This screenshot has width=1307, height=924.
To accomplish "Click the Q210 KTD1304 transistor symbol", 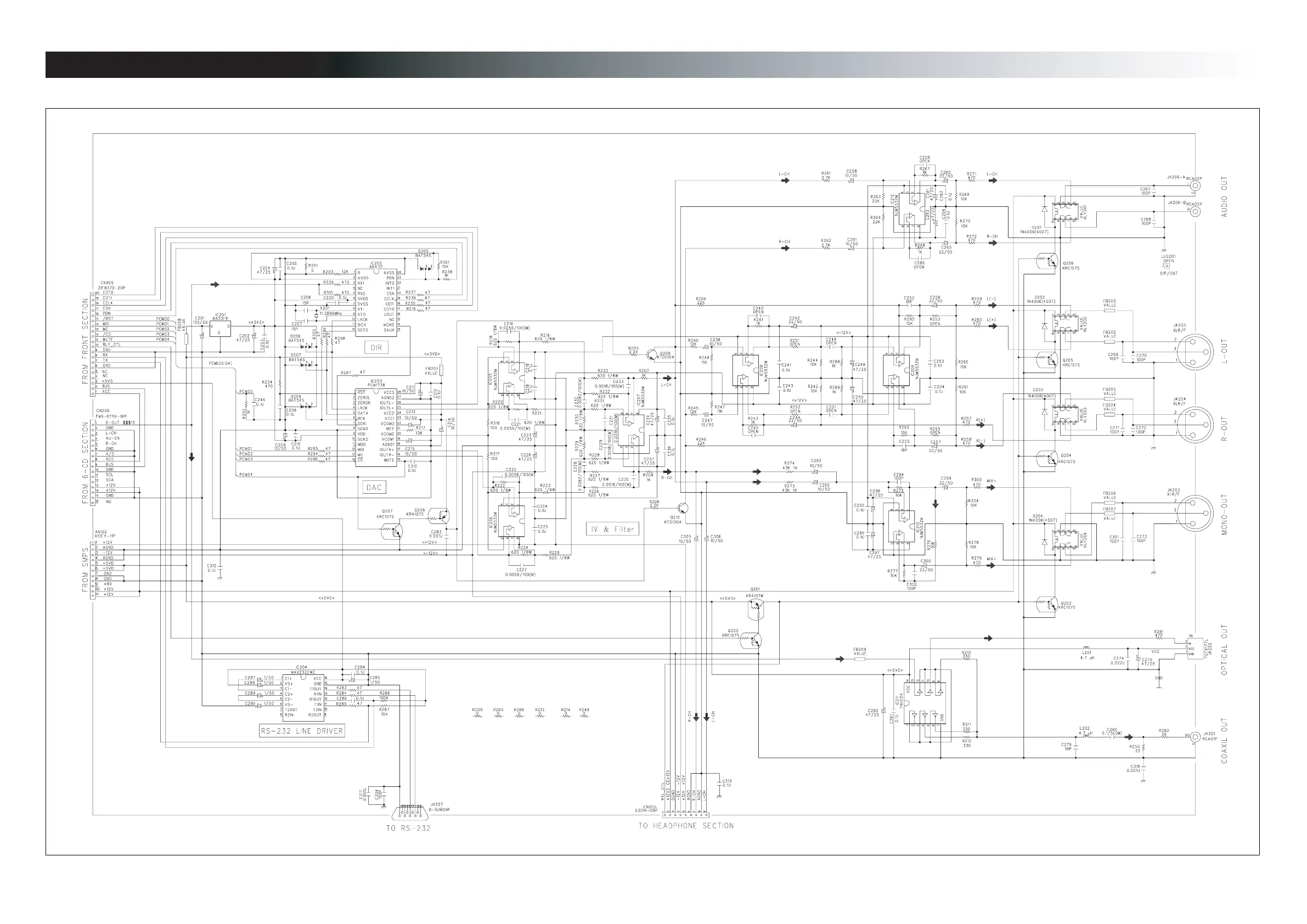I will point(683,508).
